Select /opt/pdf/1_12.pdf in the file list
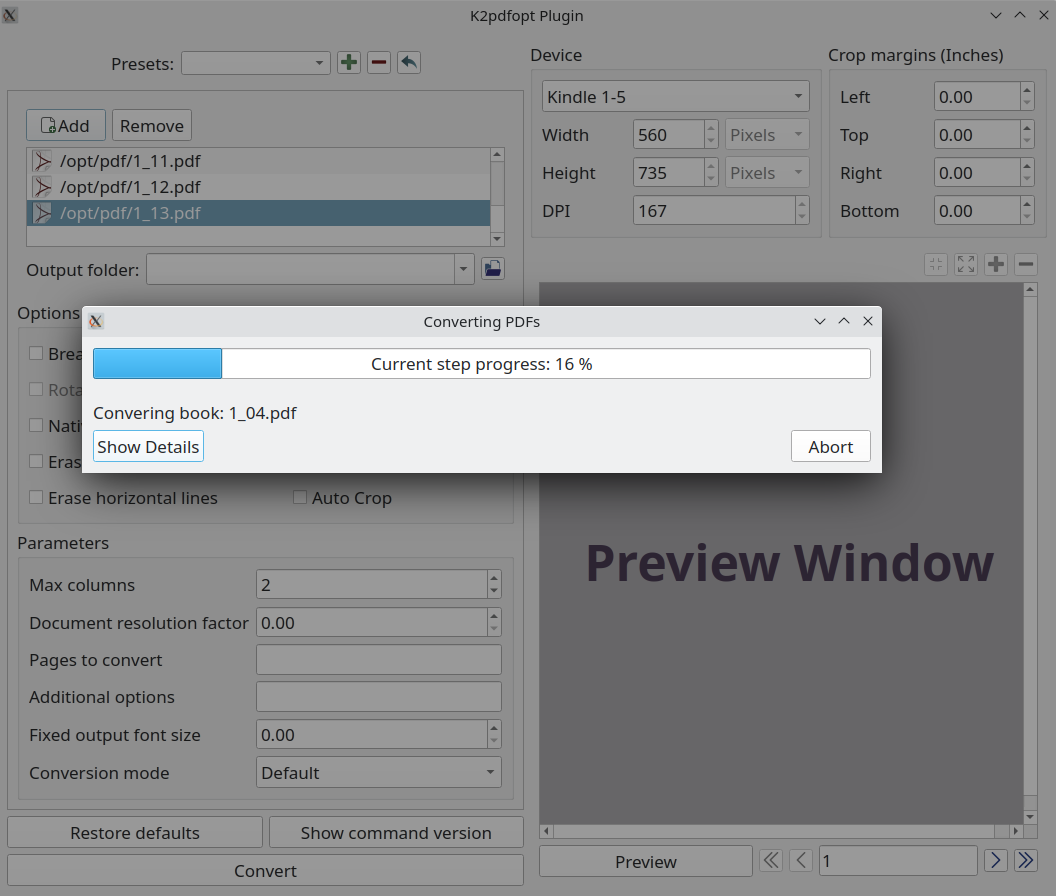Viewport: 1056px width, 896px height. pyautogui.click(x=259, y=187)
